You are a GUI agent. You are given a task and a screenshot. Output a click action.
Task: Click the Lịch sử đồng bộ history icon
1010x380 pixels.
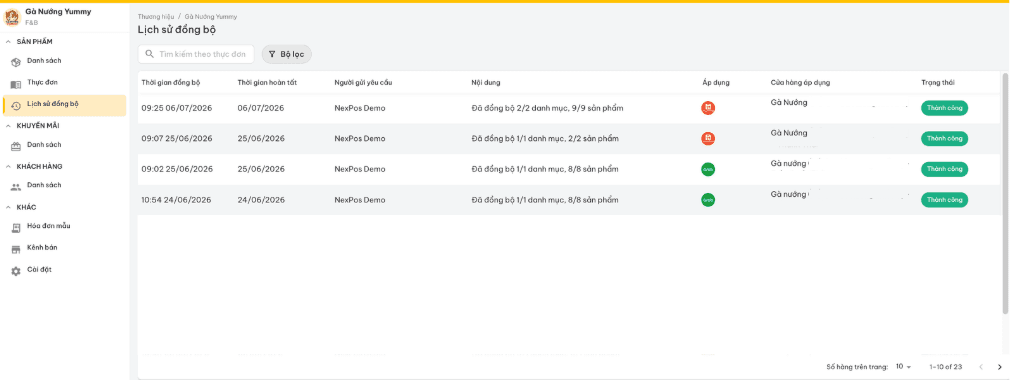click(x=16, y=106)
